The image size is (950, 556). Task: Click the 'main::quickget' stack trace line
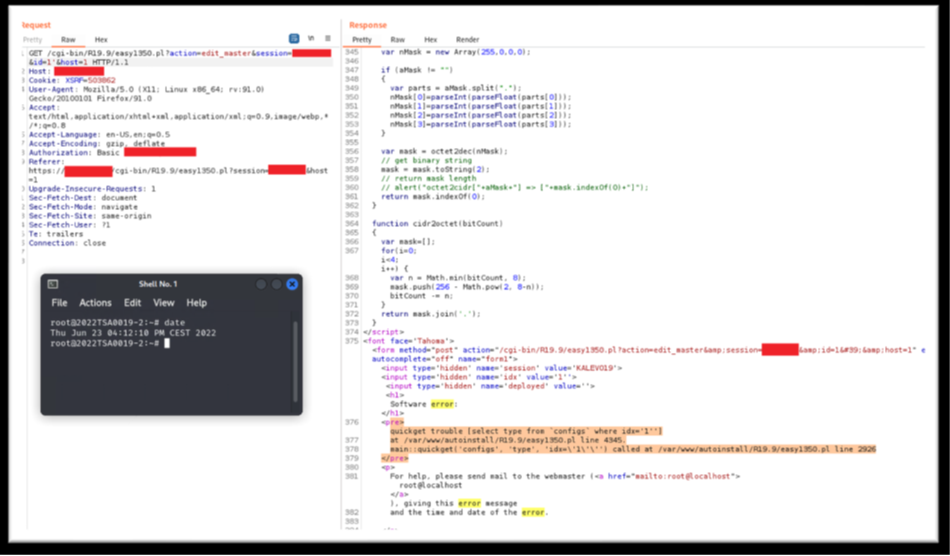tap(633, 449)
